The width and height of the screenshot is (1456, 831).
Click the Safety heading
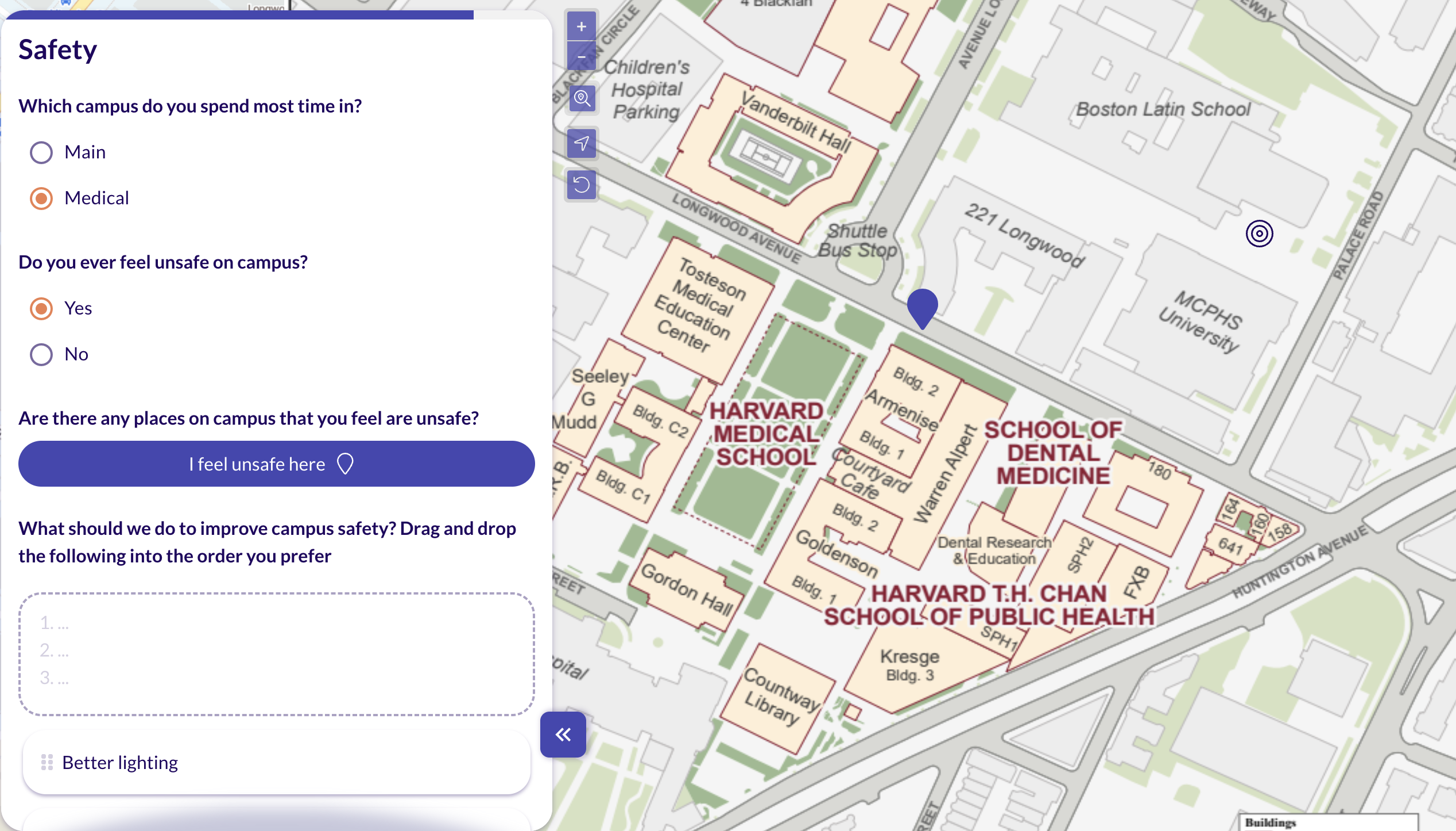coord(57,49)
